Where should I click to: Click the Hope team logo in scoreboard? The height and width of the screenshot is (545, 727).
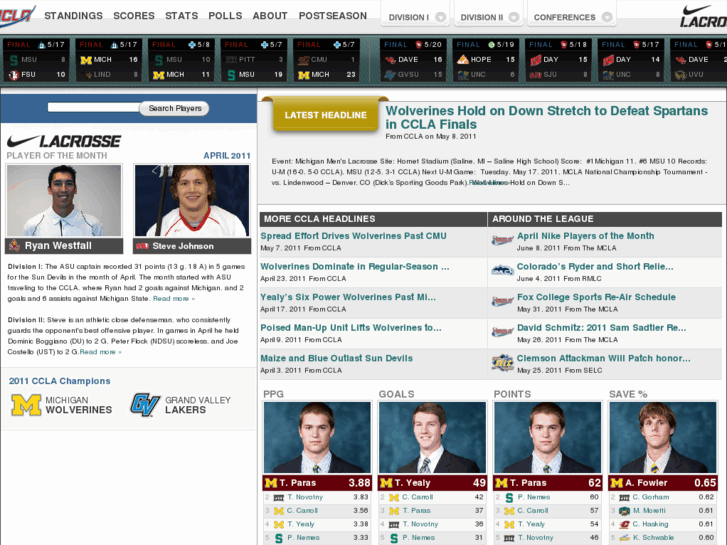pyautogui.click(x=463, y=60)
